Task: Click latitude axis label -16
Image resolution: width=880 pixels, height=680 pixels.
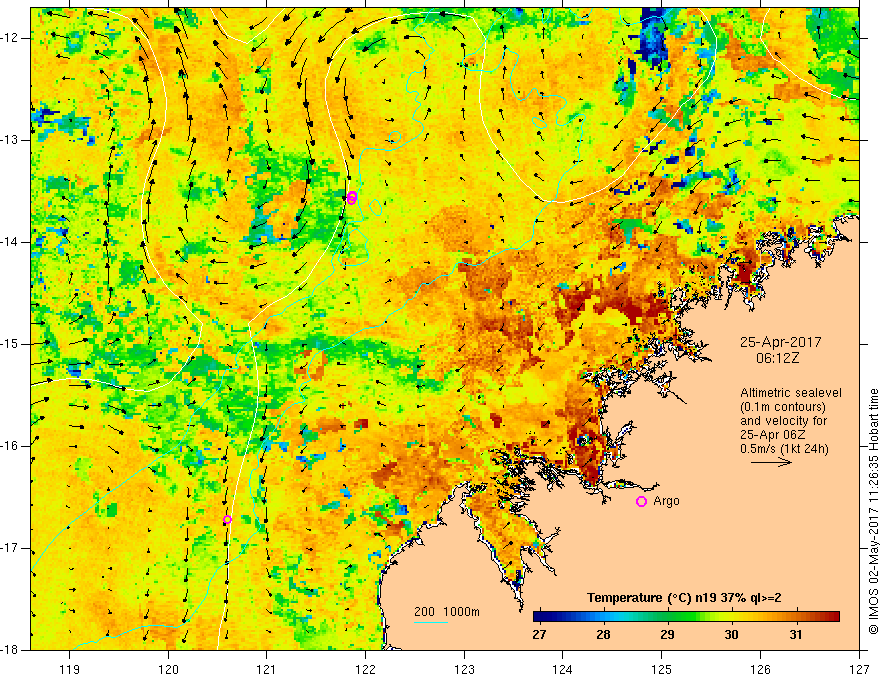Action: pyautogui.click(x=11, y=446)
